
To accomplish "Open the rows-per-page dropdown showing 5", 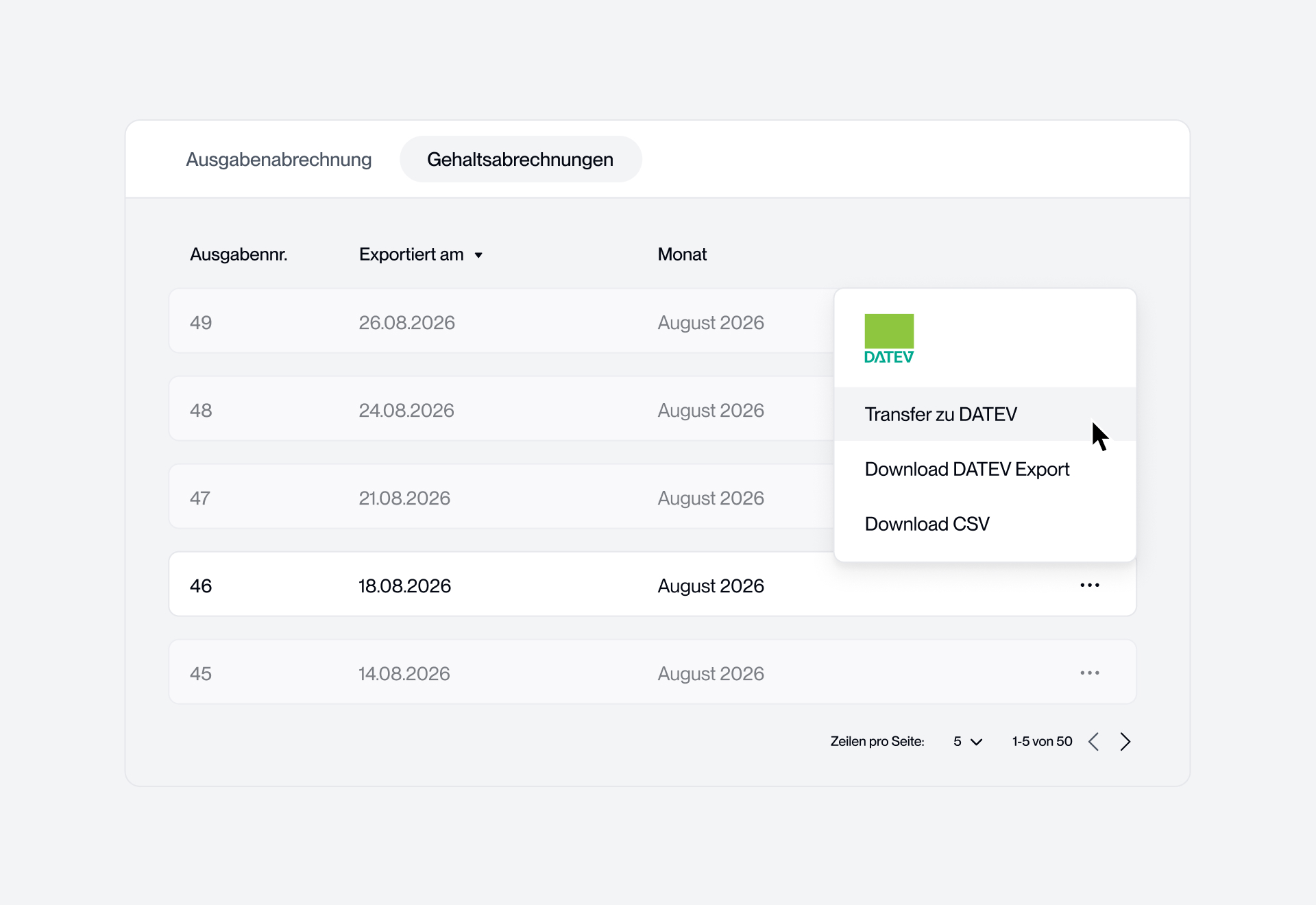I will click(968, 741).
